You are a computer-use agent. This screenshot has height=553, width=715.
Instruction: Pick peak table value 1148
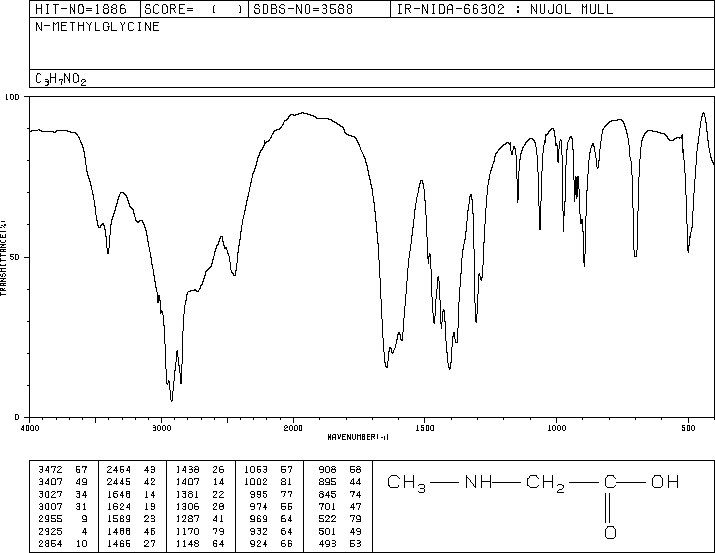tap(187, 543)
